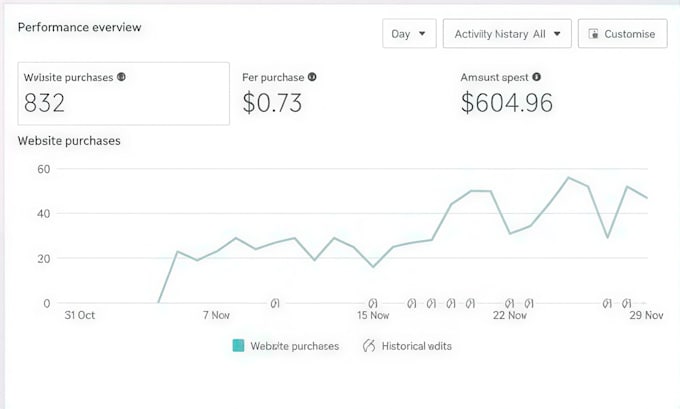Open the Day granularity dropdown
Image resolution: width=680 pixels, height=409 pixels.
[409, 33]
